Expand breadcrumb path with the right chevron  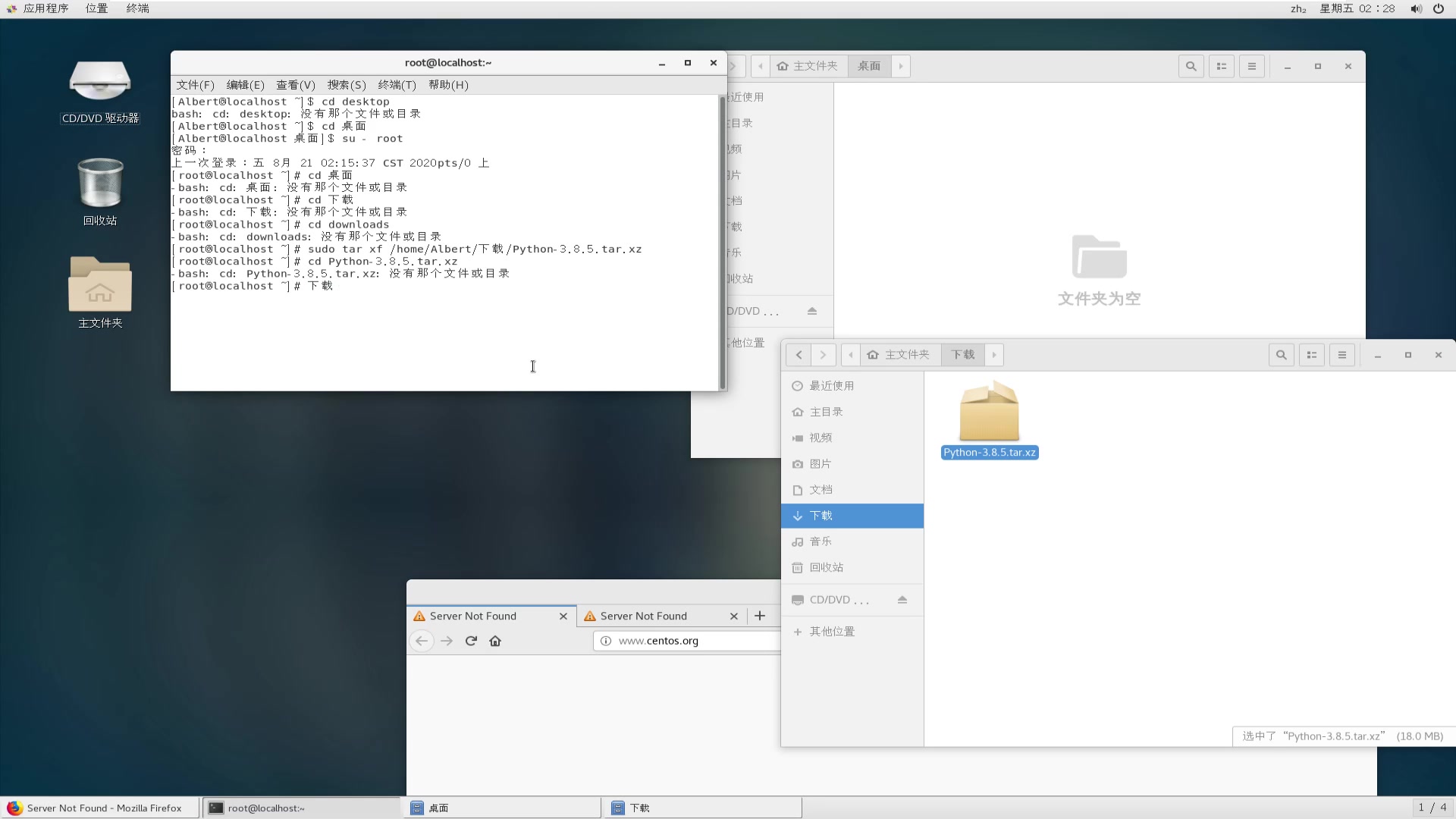click(995, 354)
